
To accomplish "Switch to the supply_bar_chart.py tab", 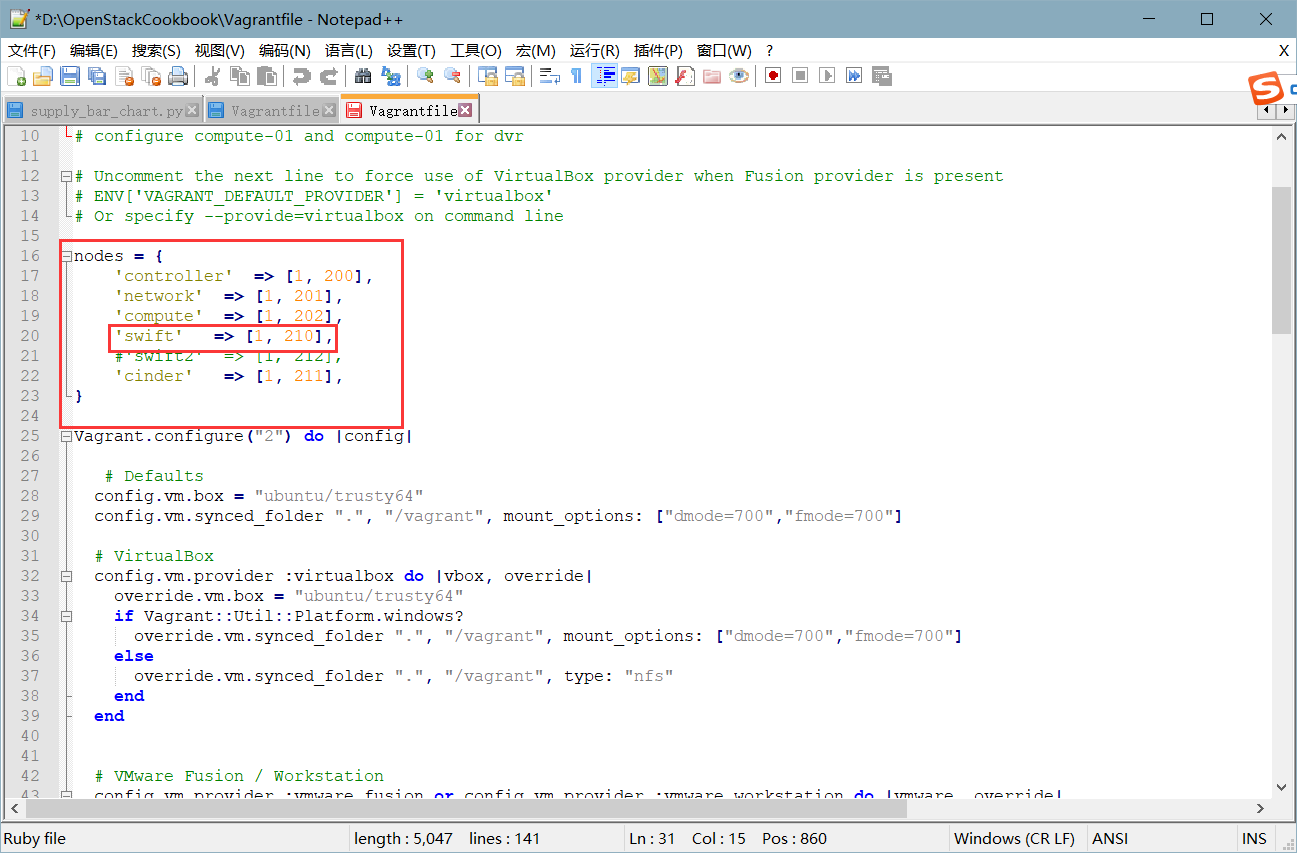I will coord(106,111).
